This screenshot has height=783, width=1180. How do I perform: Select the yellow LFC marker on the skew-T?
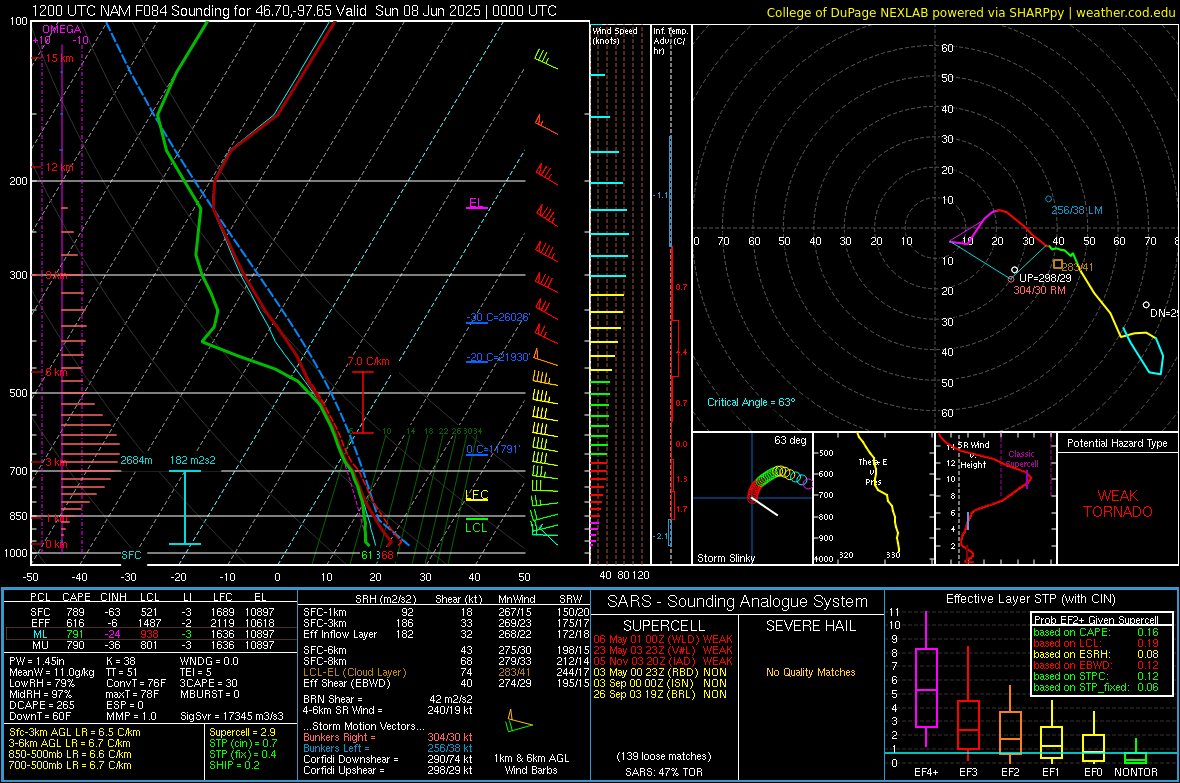(476, 495)
